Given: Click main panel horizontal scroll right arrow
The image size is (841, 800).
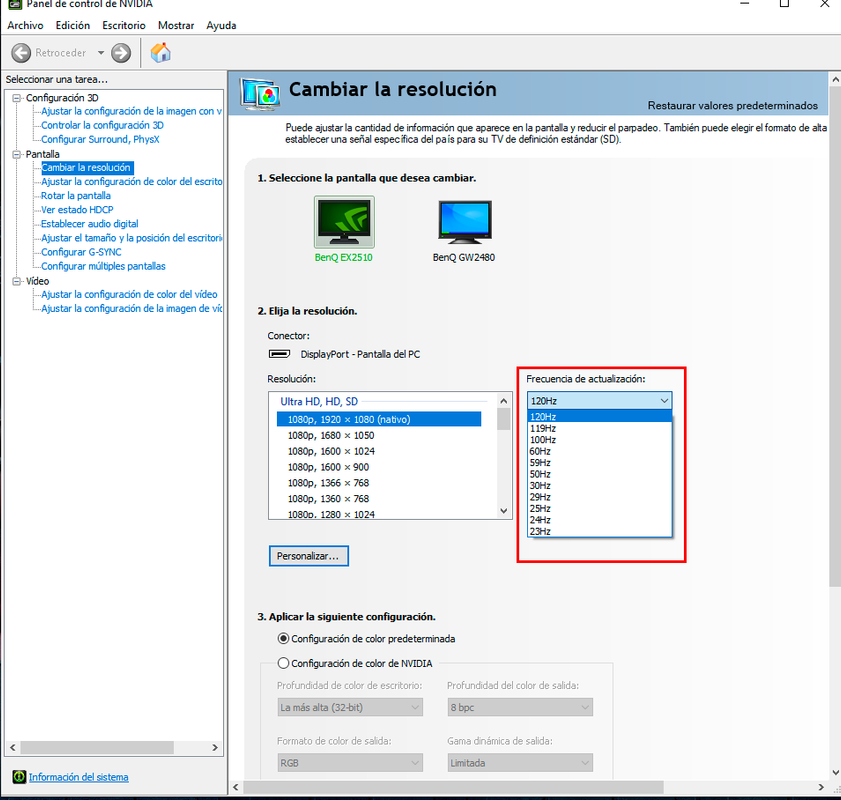Looking at the screenshot, I should pos(821,787).
